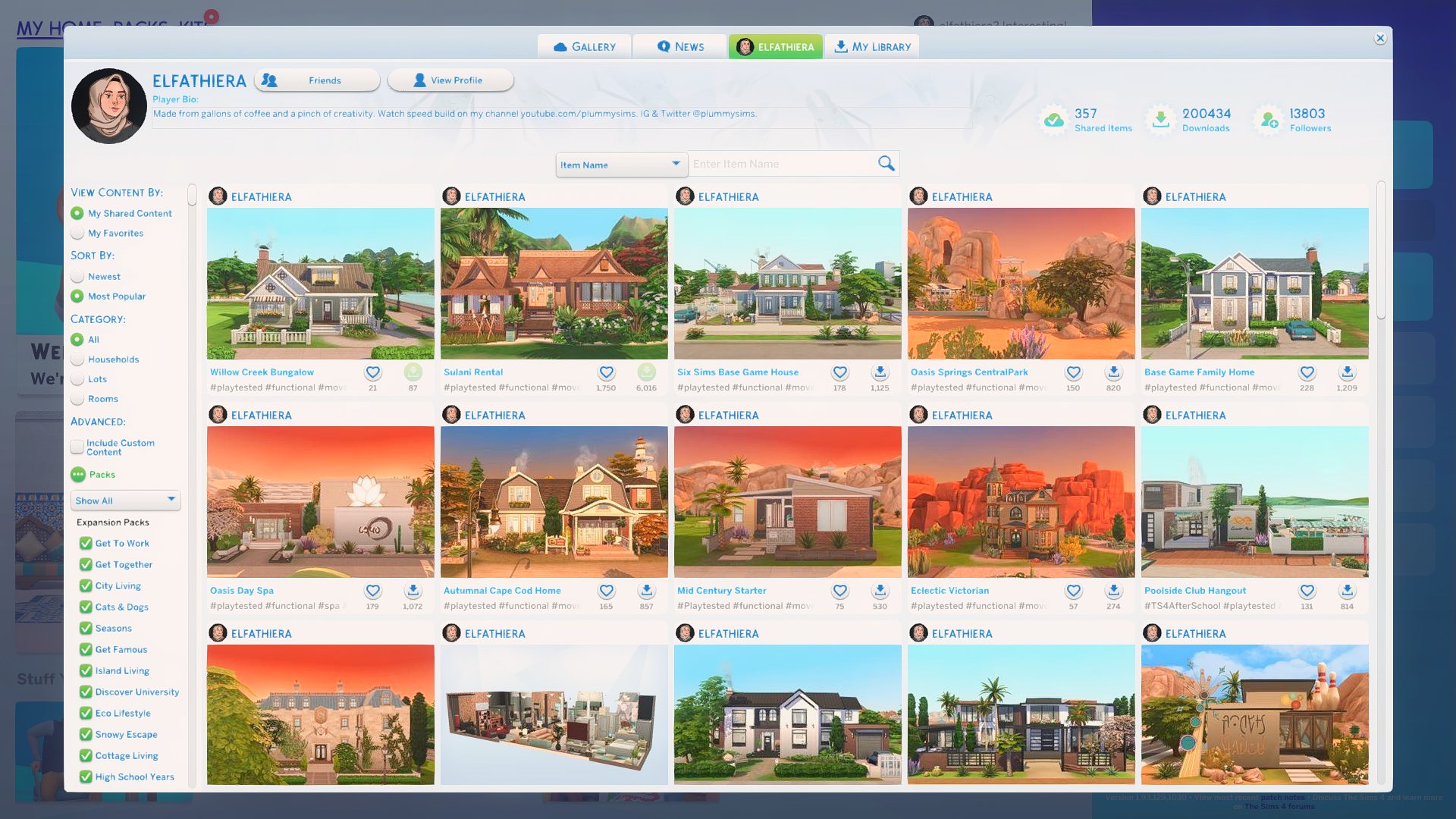Uncheck the High School Years pack
This screenshot has width=1456, height=819.
click(86, 777)
